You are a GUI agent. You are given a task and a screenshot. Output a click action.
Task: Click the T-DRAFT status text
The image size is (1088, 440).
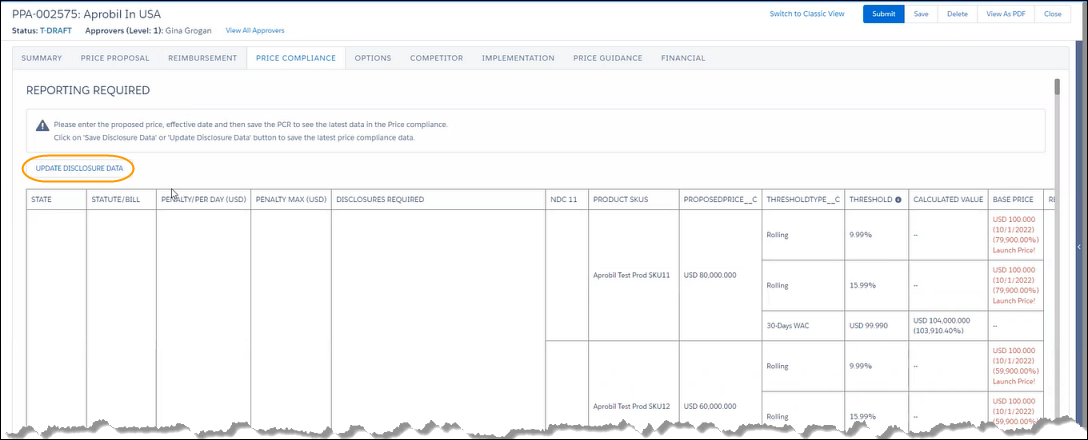click(56, 31)
